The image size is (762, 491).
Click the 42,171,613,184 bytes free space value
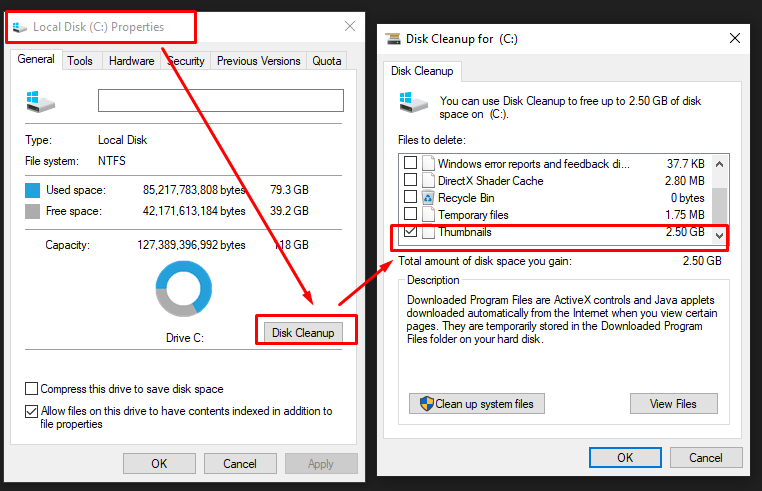[x=194, y=211]
